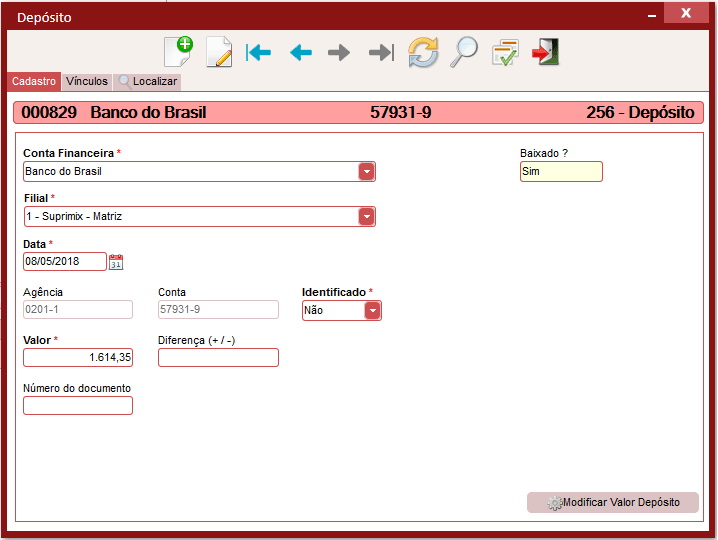Switch to the Cadastro tab
This screenshot has width=718, height=540.
coord(34,82)
